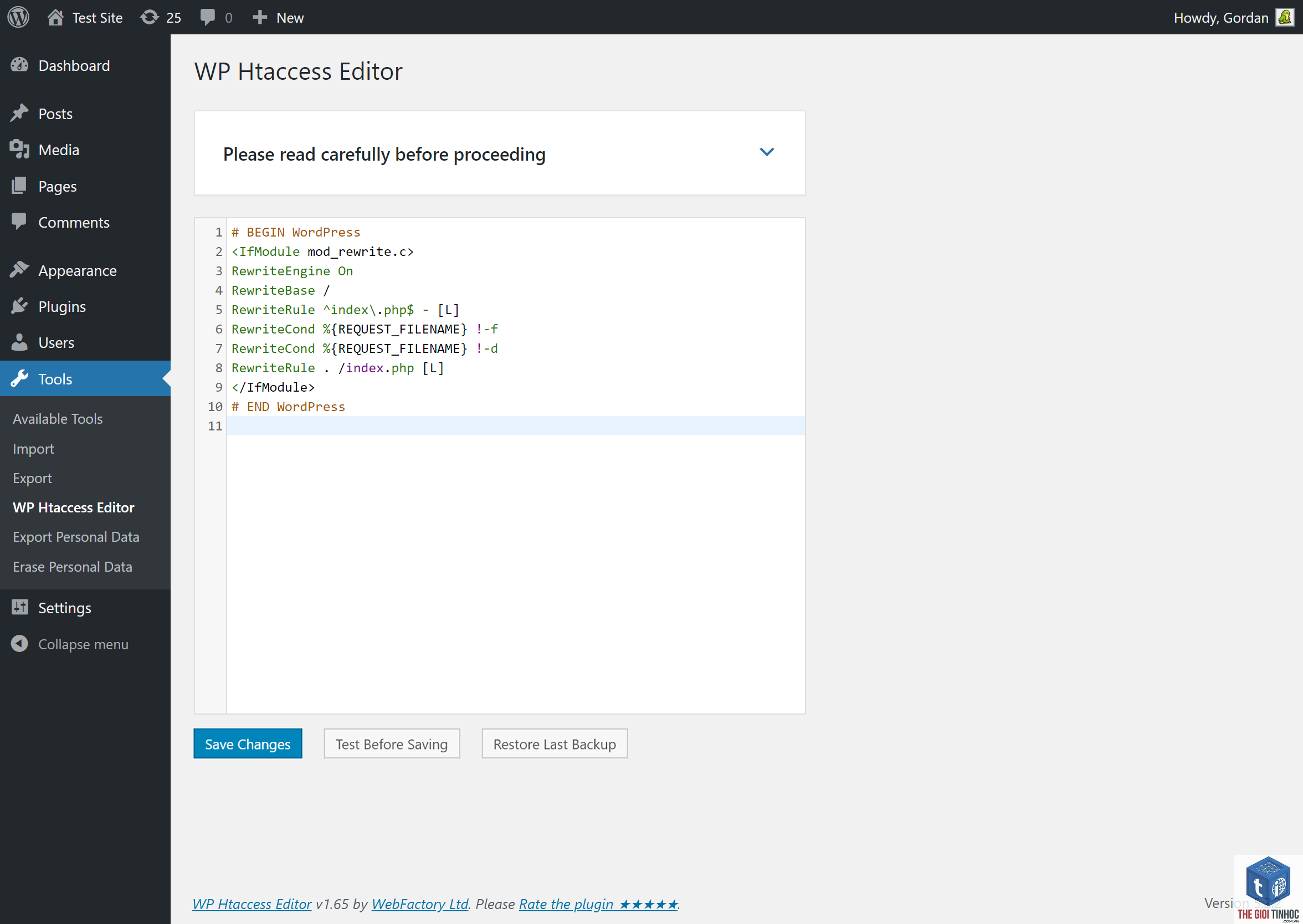Open the Export submenu item

pos(33,478)
